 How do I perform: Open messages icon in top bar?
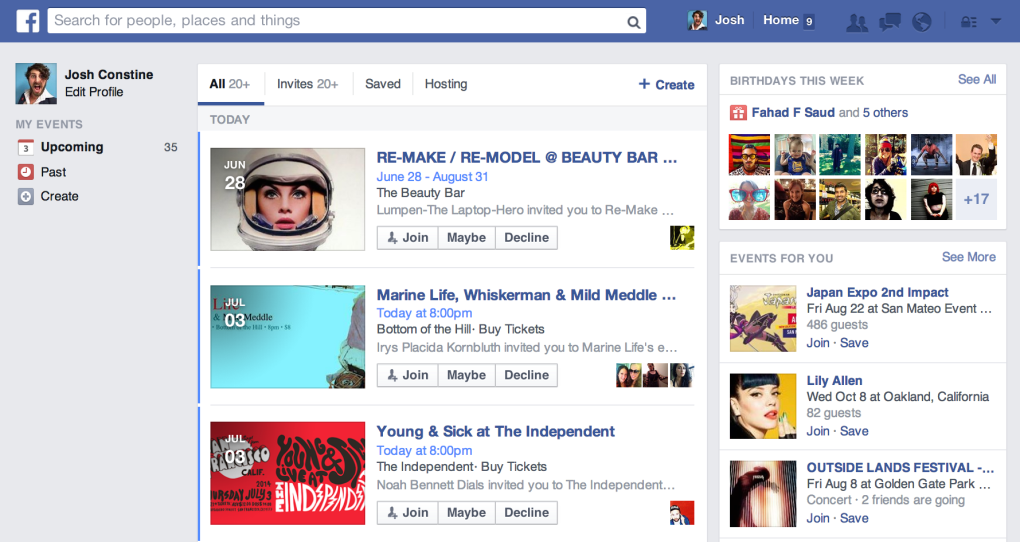(x=889, y=22)
